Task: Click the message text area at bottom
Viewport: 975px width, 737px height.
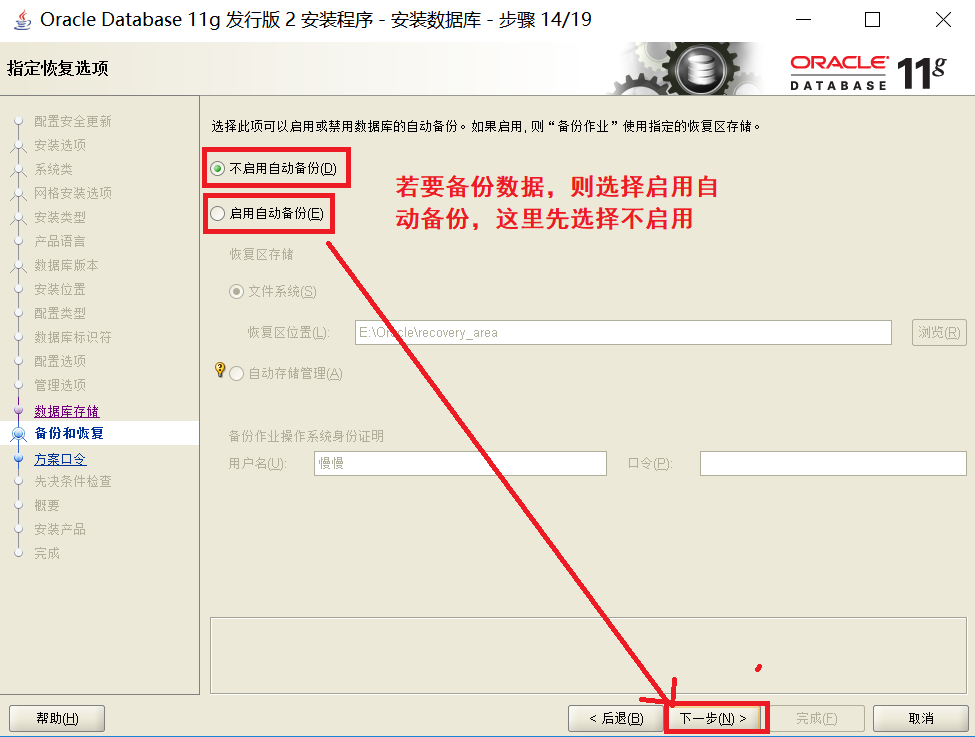Action: tap(588, 656)
